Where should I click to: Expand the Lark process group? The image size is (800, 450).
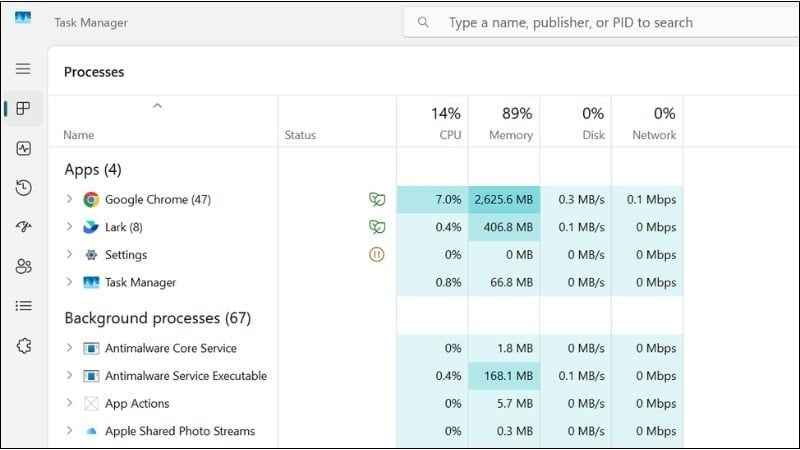(69, 227)
